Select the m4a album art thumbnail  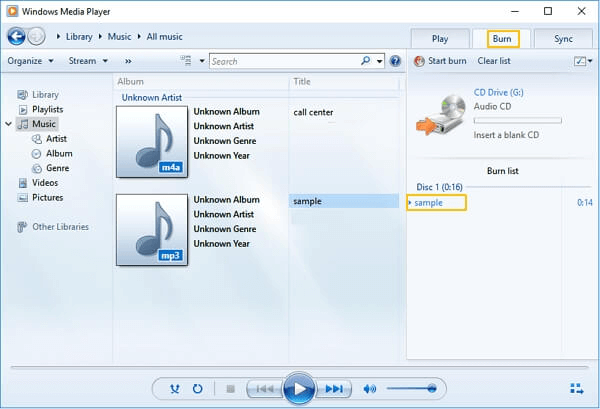coord(152,142)
